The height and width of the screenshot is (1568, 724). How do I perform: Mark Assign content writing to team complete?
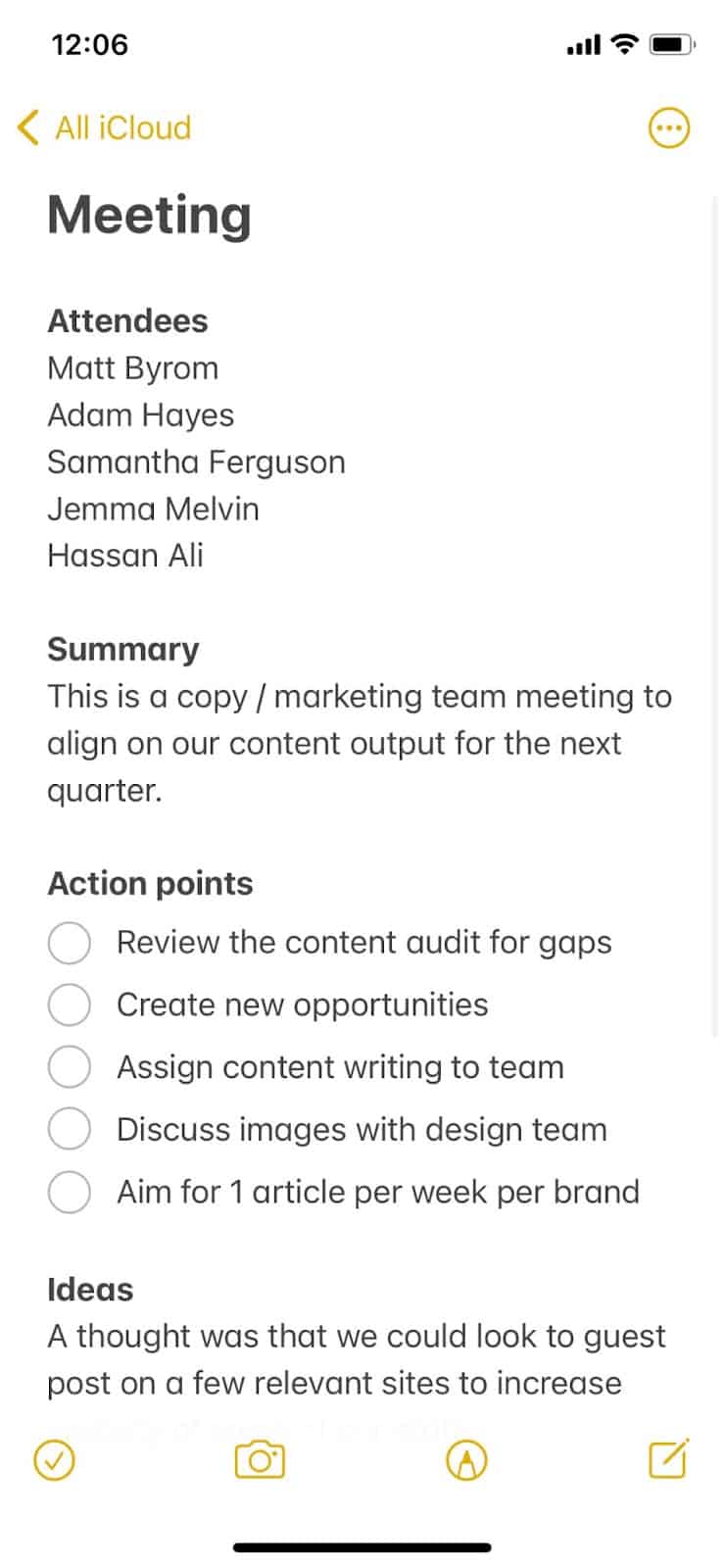(69, 1066)
